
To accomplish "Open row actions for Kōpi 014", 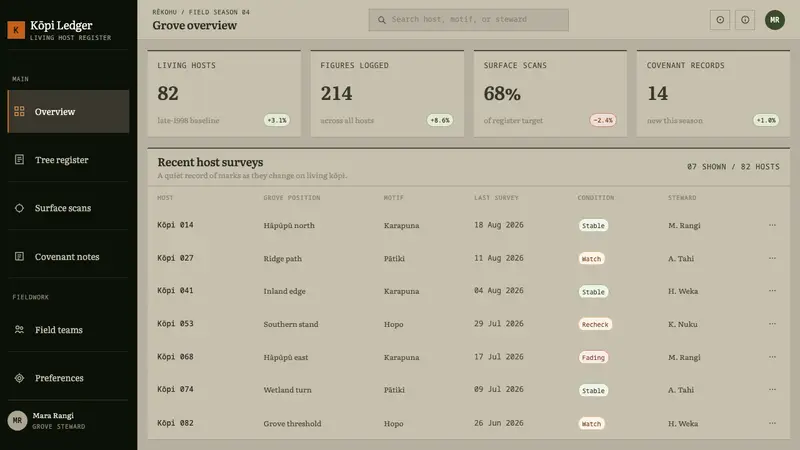I will point(772,225).
